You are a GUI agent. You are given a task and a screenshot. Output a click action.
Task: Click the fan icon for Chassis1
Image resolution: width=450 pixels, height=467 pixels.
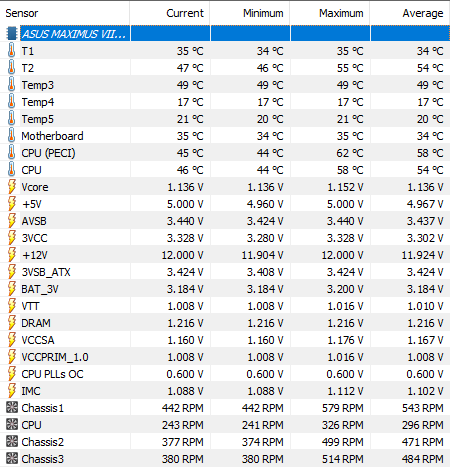point(12,407)
